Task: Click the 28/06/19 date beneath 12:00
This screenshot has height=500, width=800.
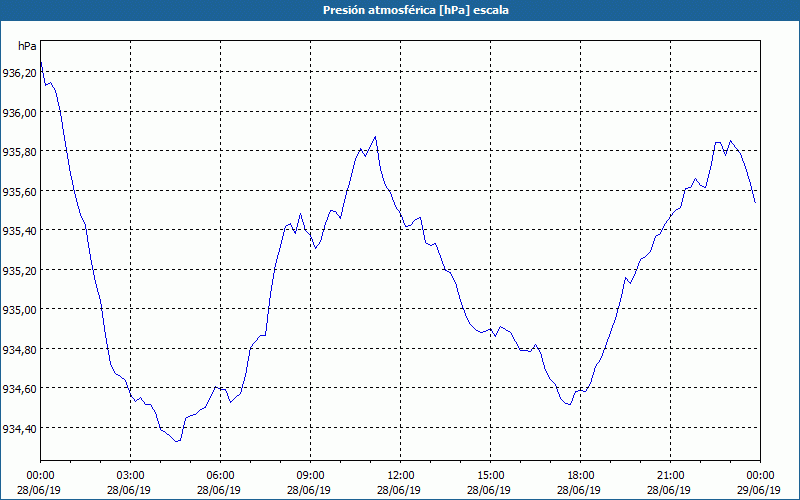Action: [399, 490]
